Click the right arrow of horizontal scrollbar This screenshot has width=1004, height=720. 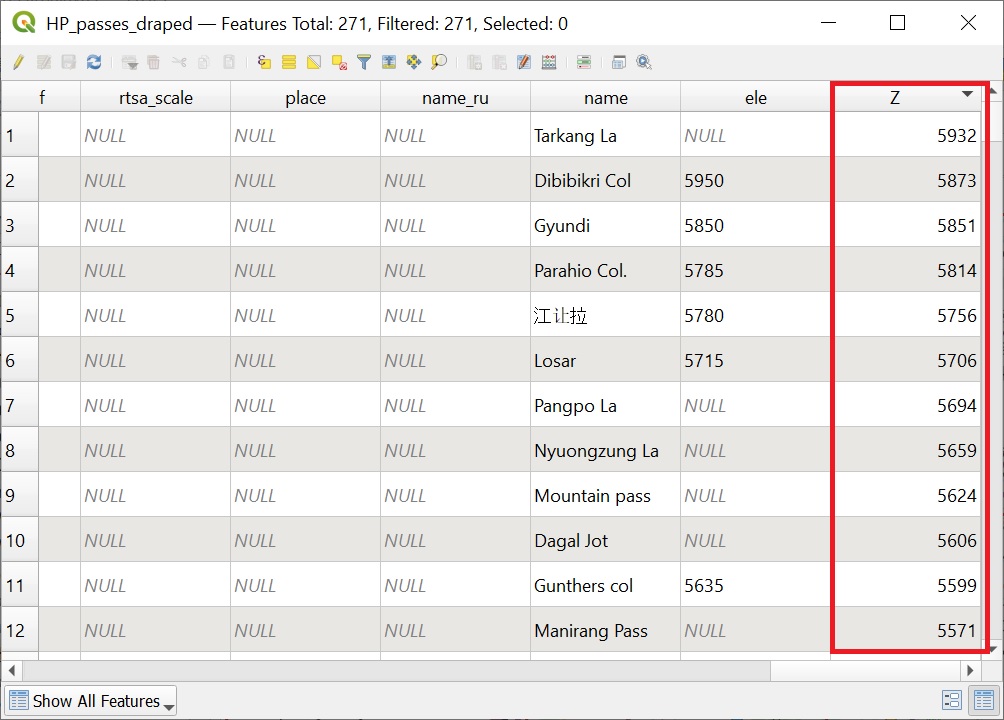[x=970, y=671]
